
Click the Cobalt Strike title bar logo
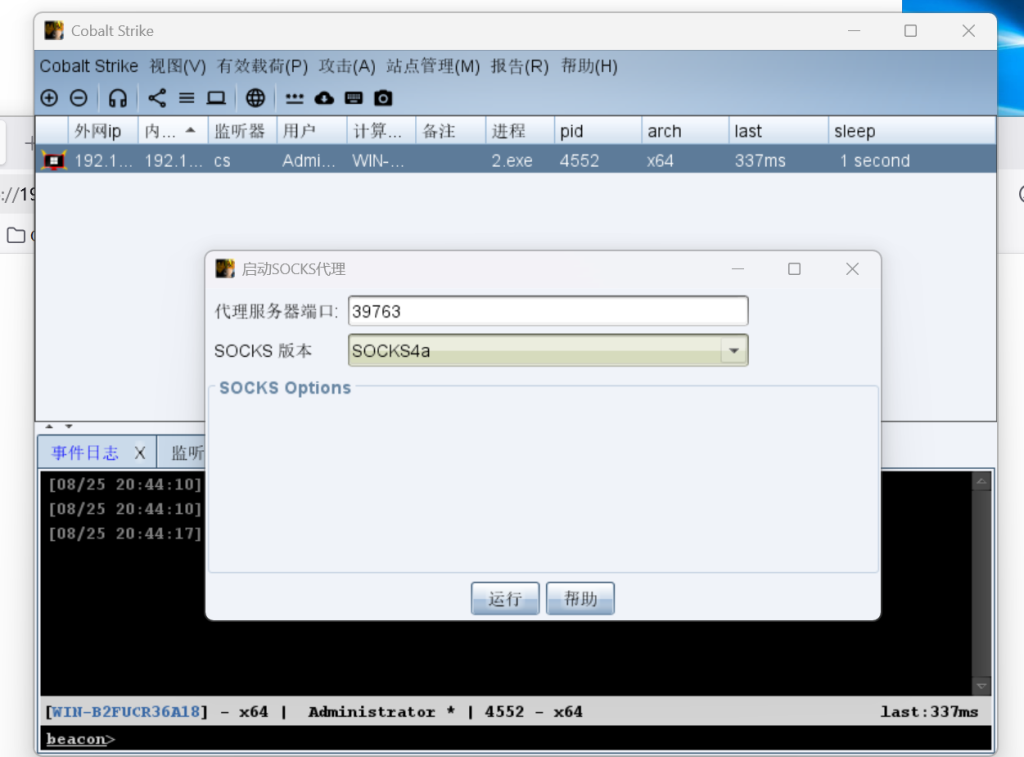tap(54, 31)
